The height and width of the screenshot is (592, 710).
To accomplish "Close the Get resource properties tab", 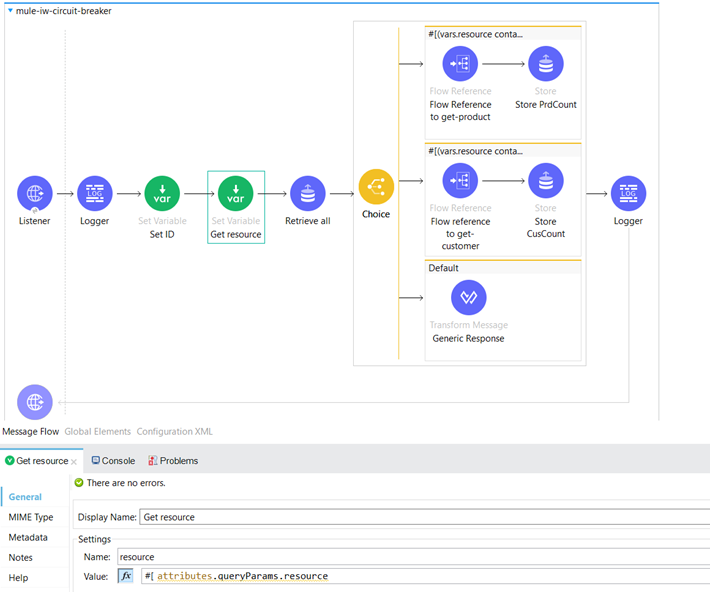I will click(x=74, y=462).
